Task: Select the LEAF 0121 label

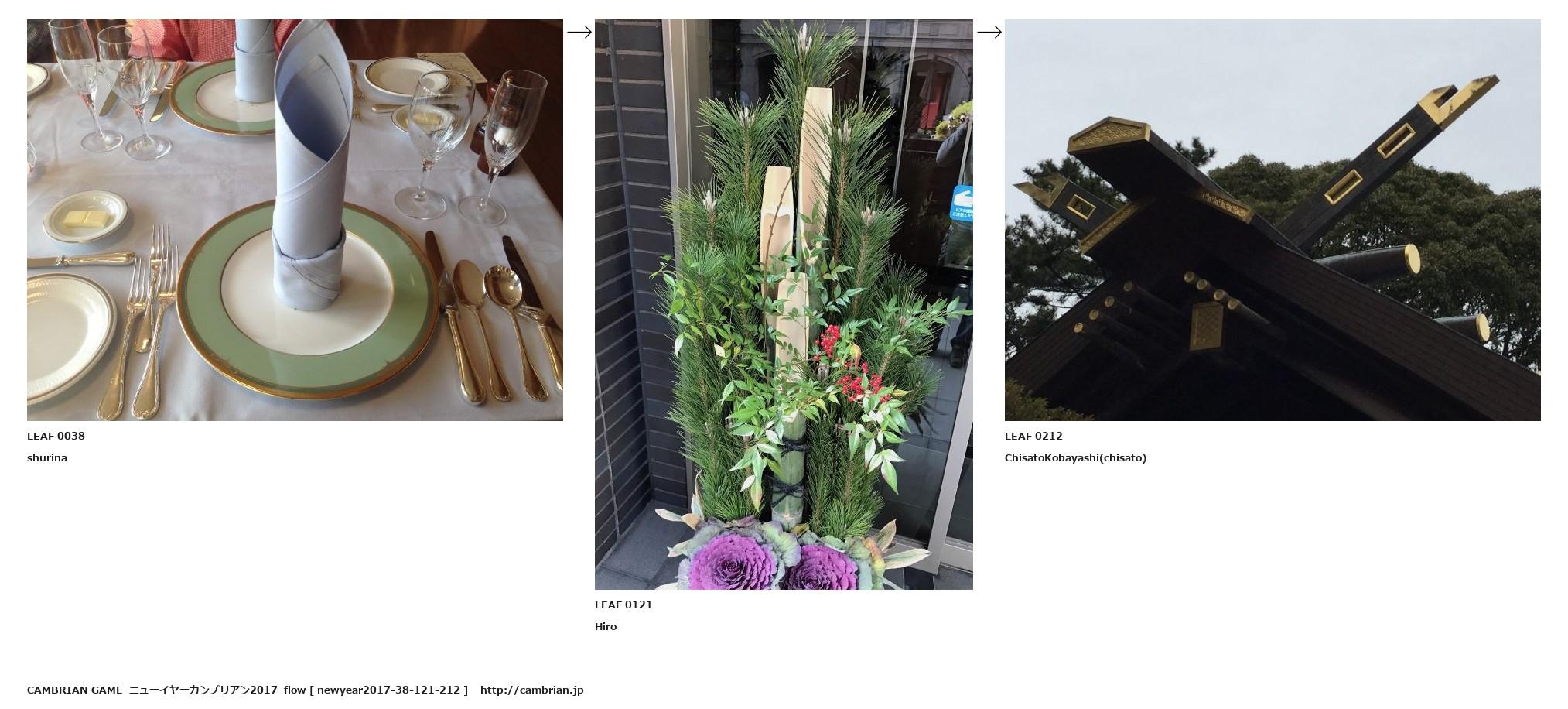Action: click(623, 605)
